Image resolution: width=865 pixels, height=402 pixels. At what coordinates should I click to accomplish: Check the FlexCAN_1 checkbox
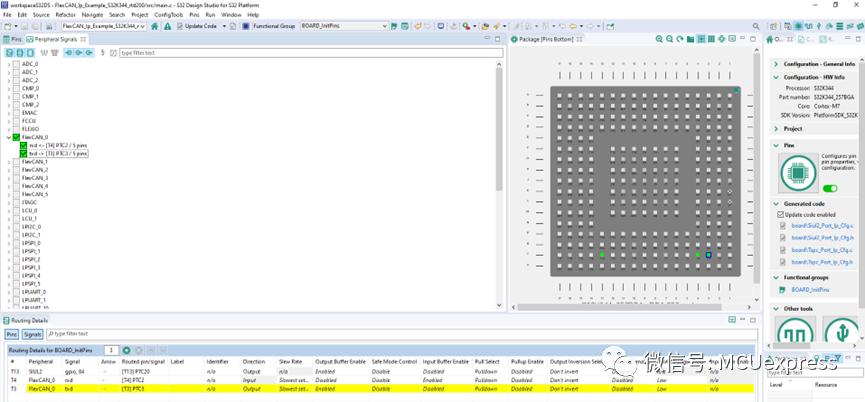(16, 162)
